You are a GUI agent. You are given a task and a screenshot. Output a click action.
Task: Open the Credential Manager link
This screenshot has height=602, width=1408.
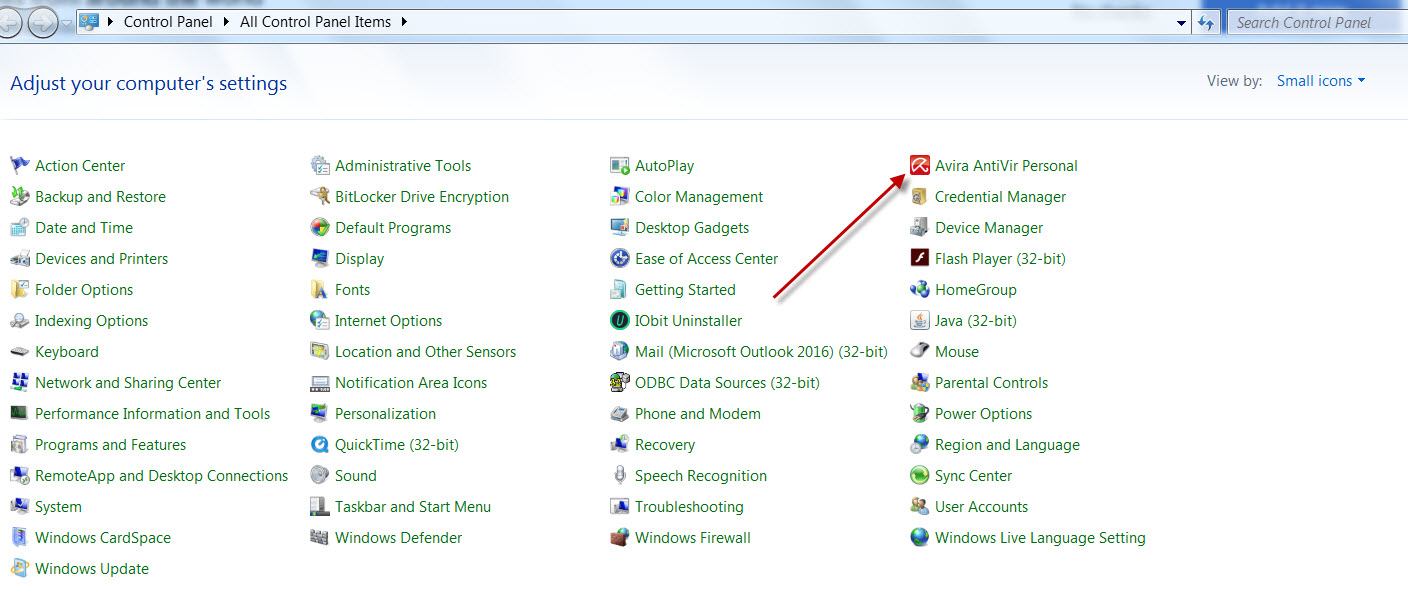[x=1000, y=197]
